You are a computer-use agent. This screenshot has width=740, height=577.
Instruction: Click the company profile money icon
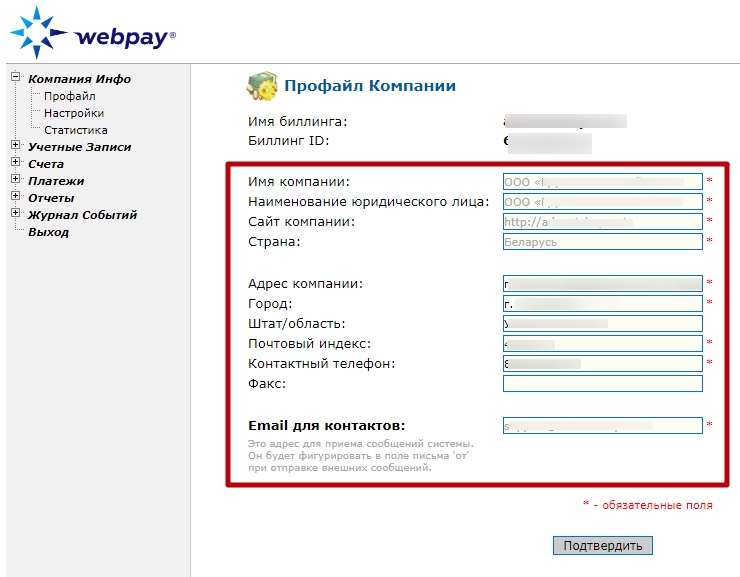click(x=262, y=86)
